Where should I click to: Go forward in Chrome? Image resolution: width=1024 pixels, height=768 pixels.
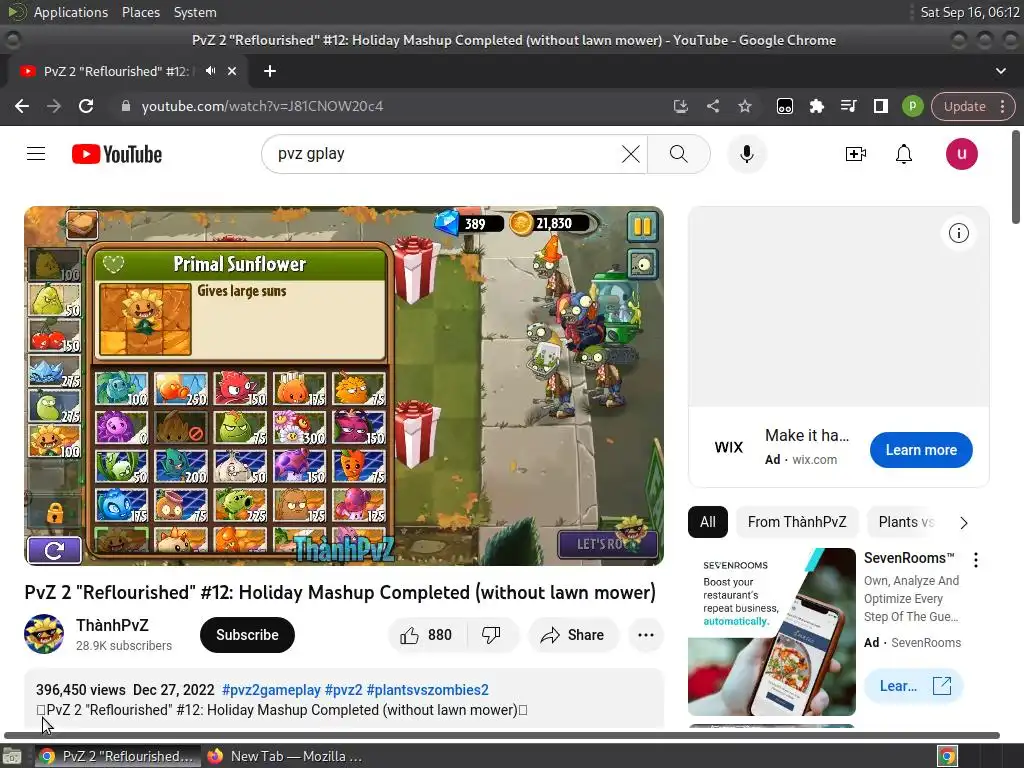[x=54, y=106]
